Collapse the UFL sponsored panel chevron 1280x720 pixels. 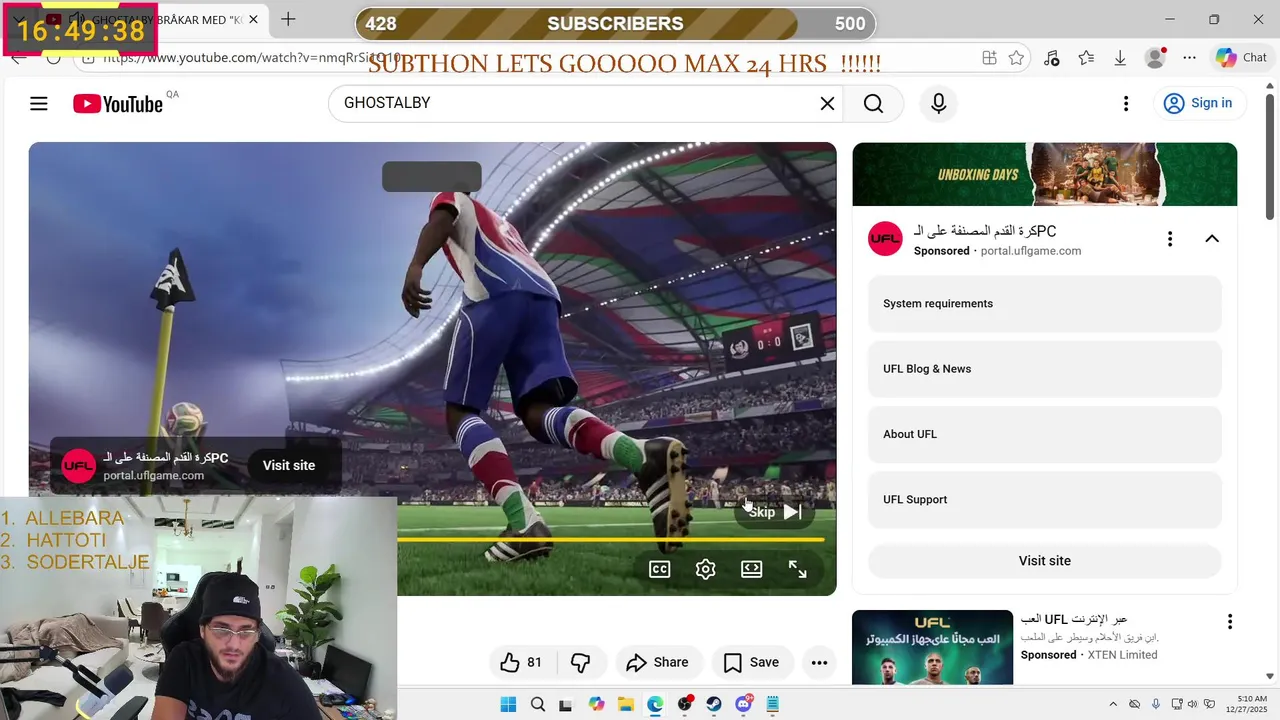[1212, 239]
